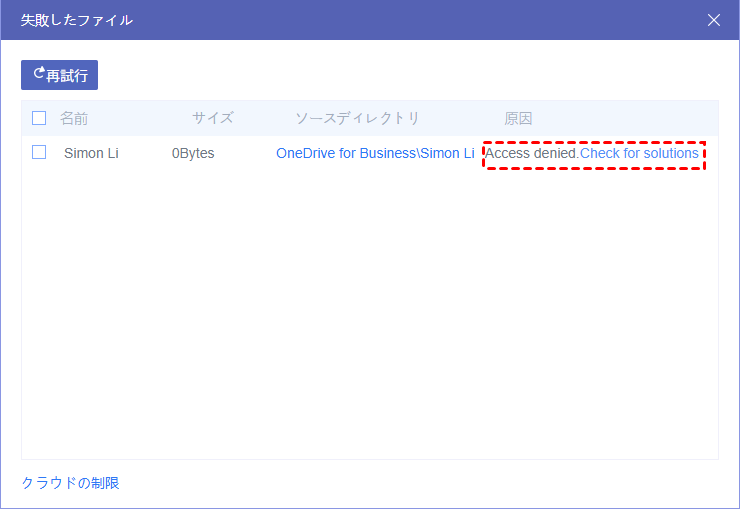Click the 再試行 retry button
The height and width of the screenshot is (509, 740).
(x=59, y=75)
